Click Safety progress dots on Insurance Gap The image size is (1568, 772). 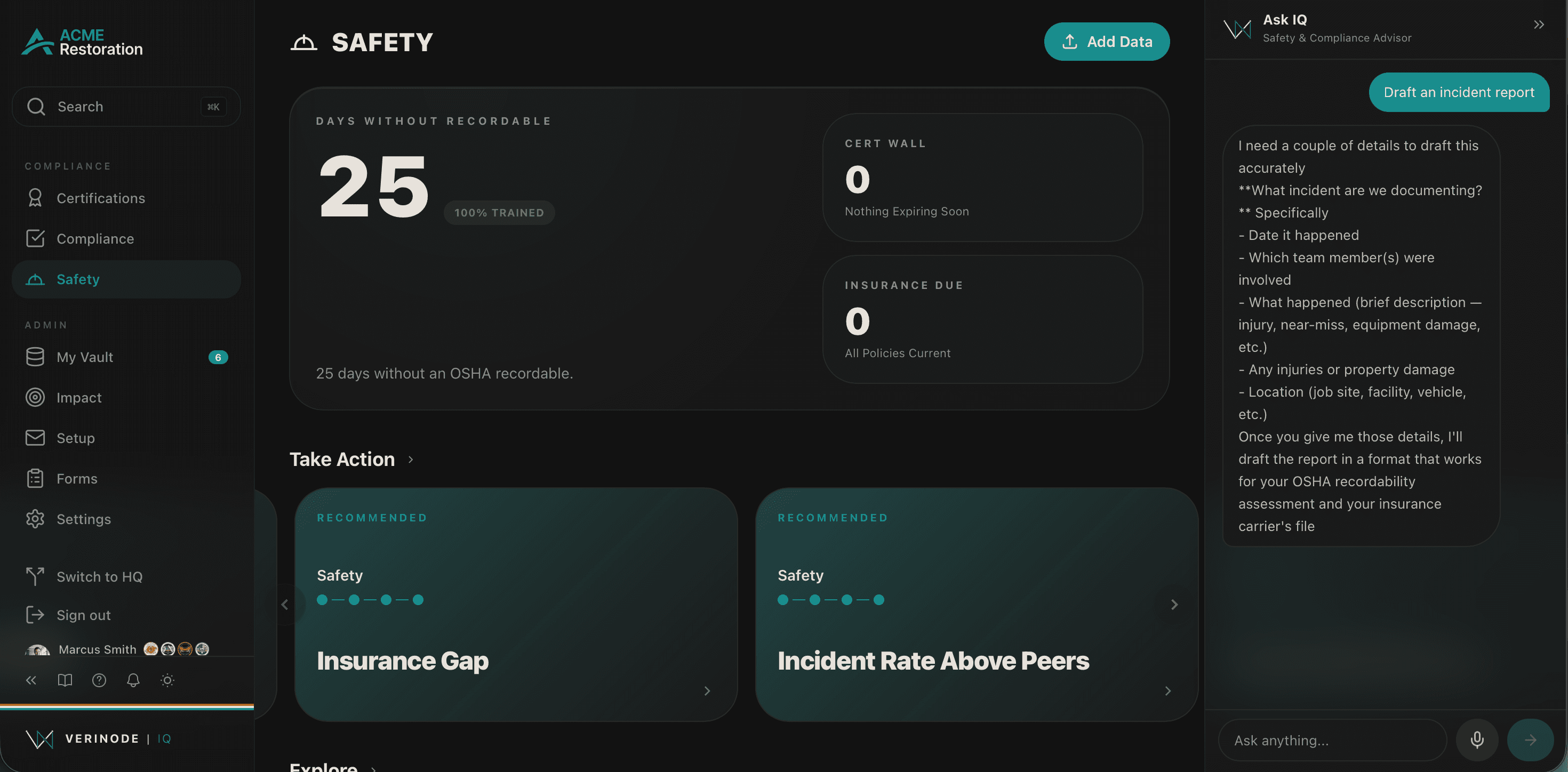click(370, 600)
